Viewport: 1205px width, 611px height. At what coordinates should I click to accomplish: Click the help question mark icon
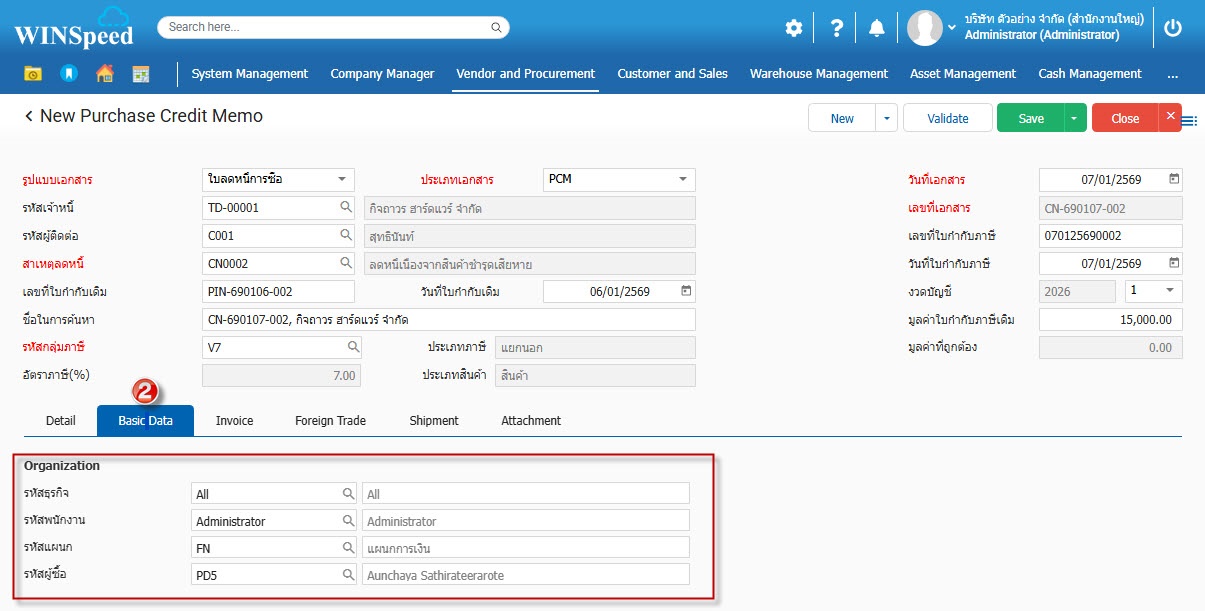click(x=837, y=28)
